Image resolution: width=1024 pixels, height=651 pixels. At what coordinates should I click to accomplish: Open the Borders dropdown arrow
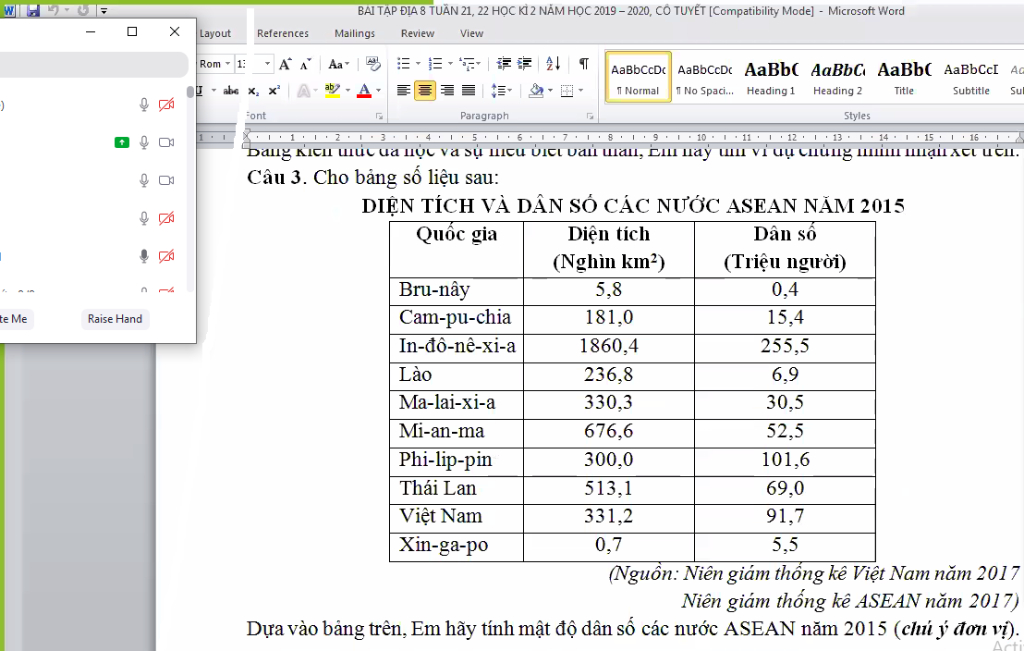581,91
